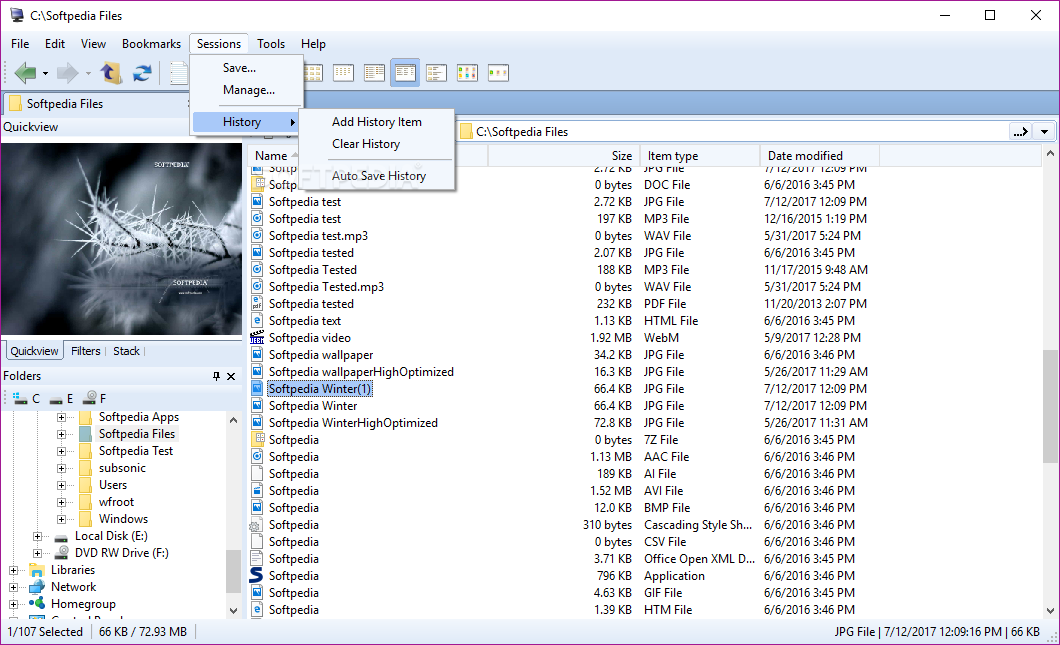The image size is (1060, 645).
Task: Sort by Item type column header
Action: pos(700,156)
